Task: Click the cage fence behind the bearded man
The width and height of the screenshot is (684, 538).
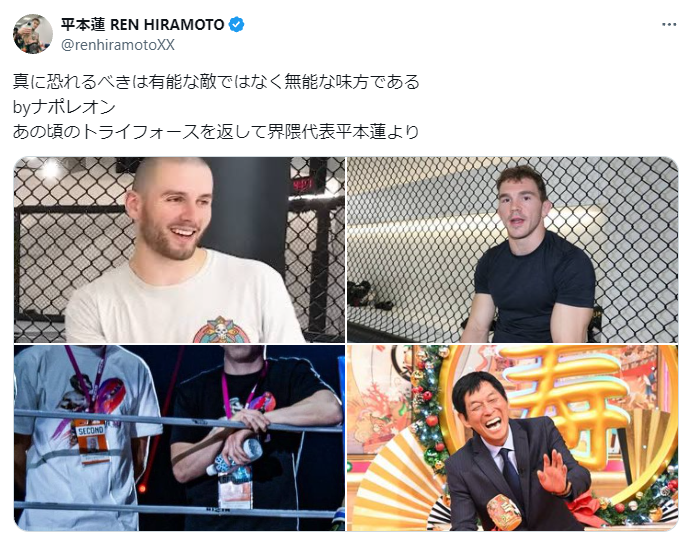Action: 70,244
